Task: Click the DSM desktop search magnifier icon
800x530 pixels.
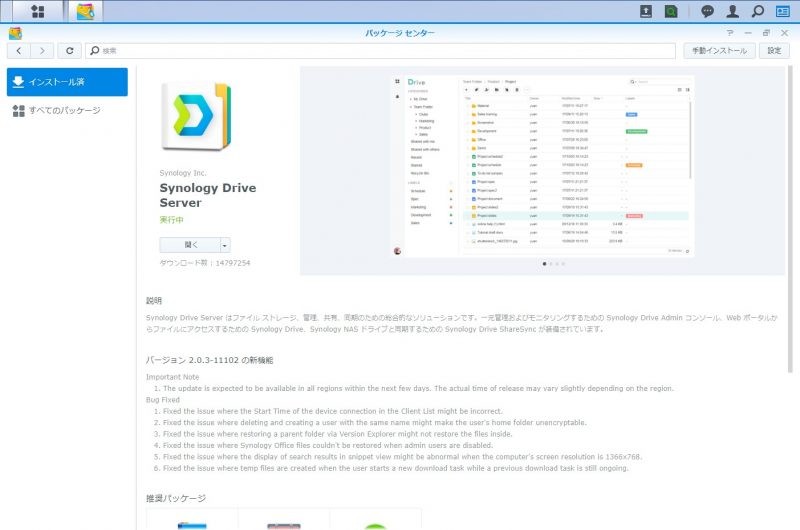Action: [758, 12]
